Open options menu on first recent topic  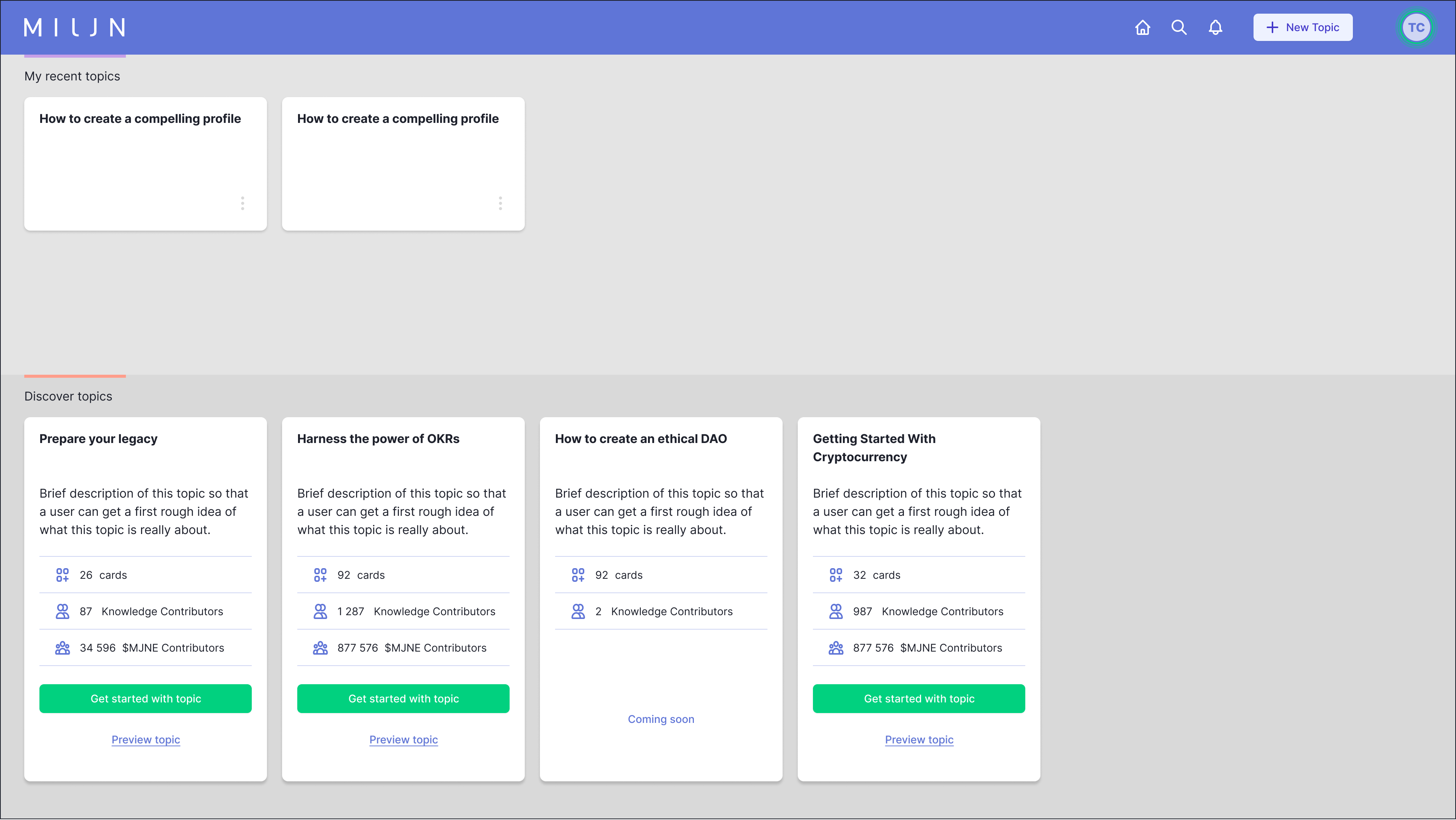pos(243,203)
